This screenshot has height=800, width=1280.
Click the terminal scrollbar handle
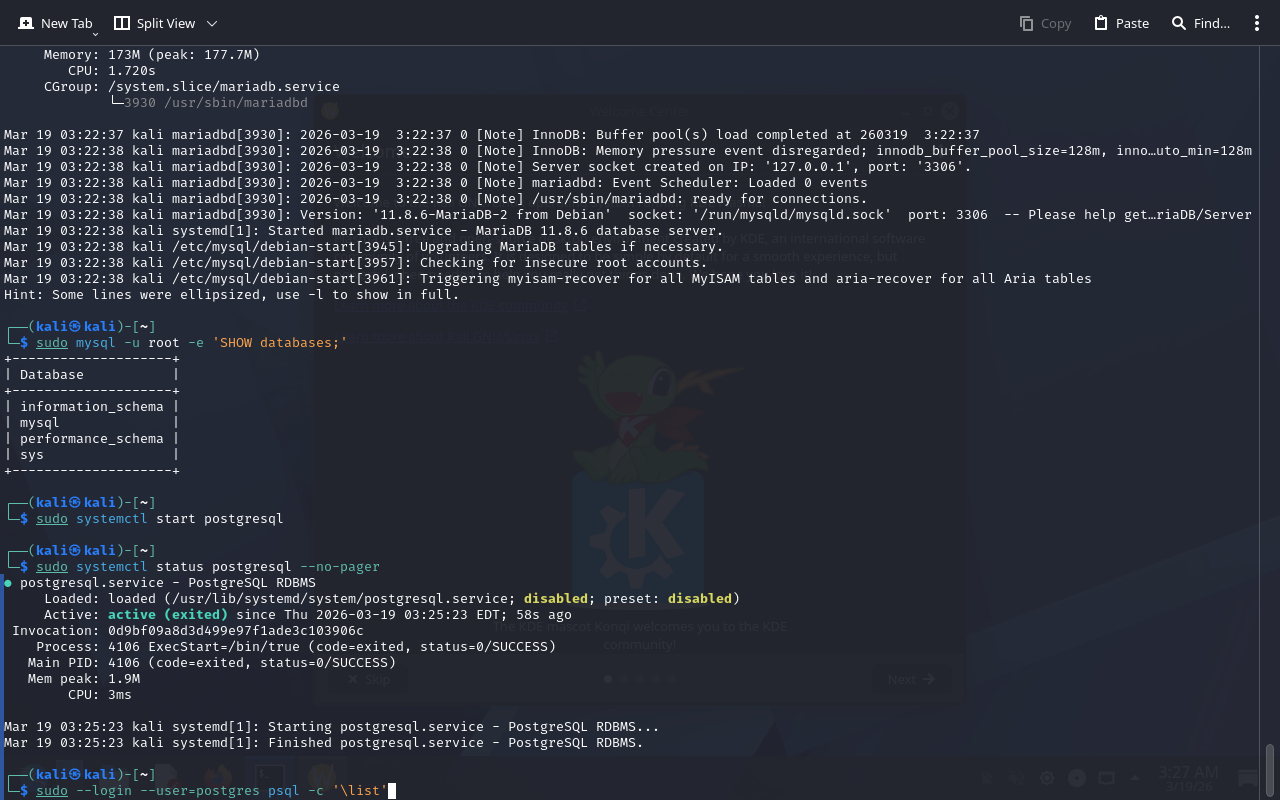click(1270, 769)
